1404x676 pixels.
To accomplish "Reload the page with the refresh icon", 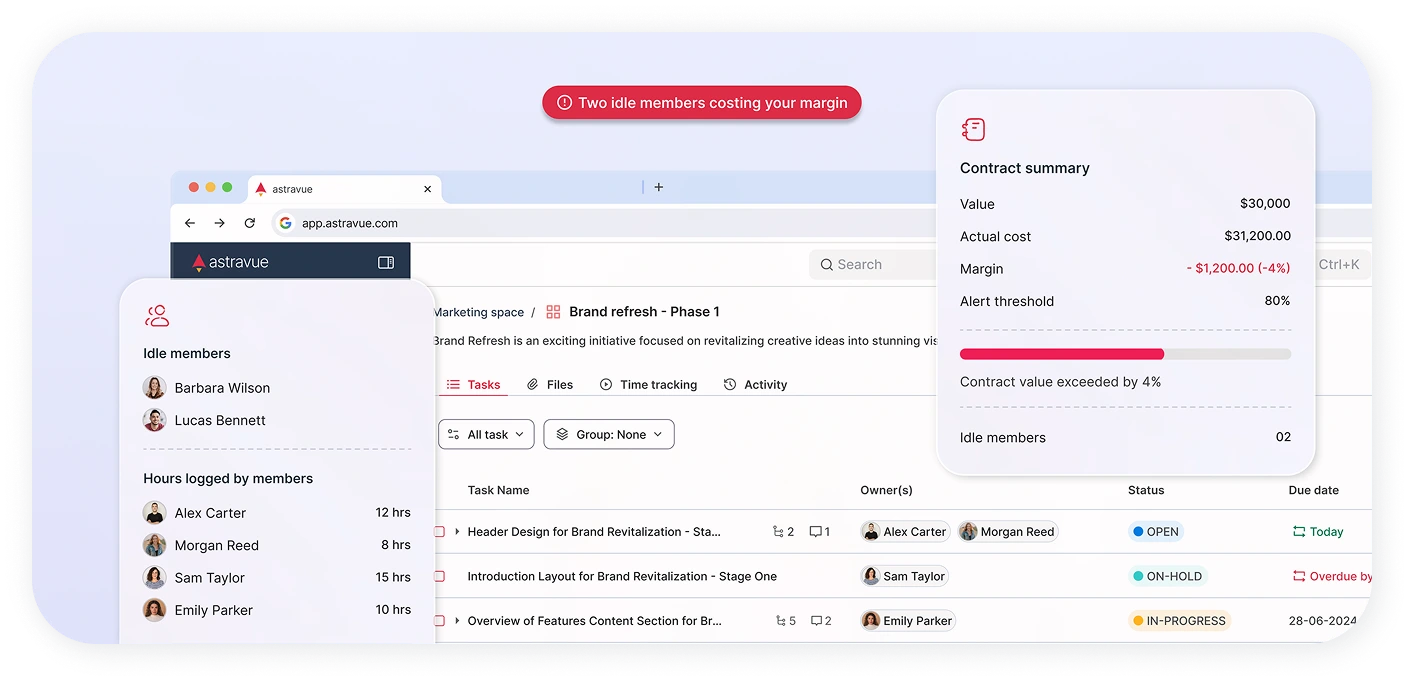I will click(x=250, y=223).
